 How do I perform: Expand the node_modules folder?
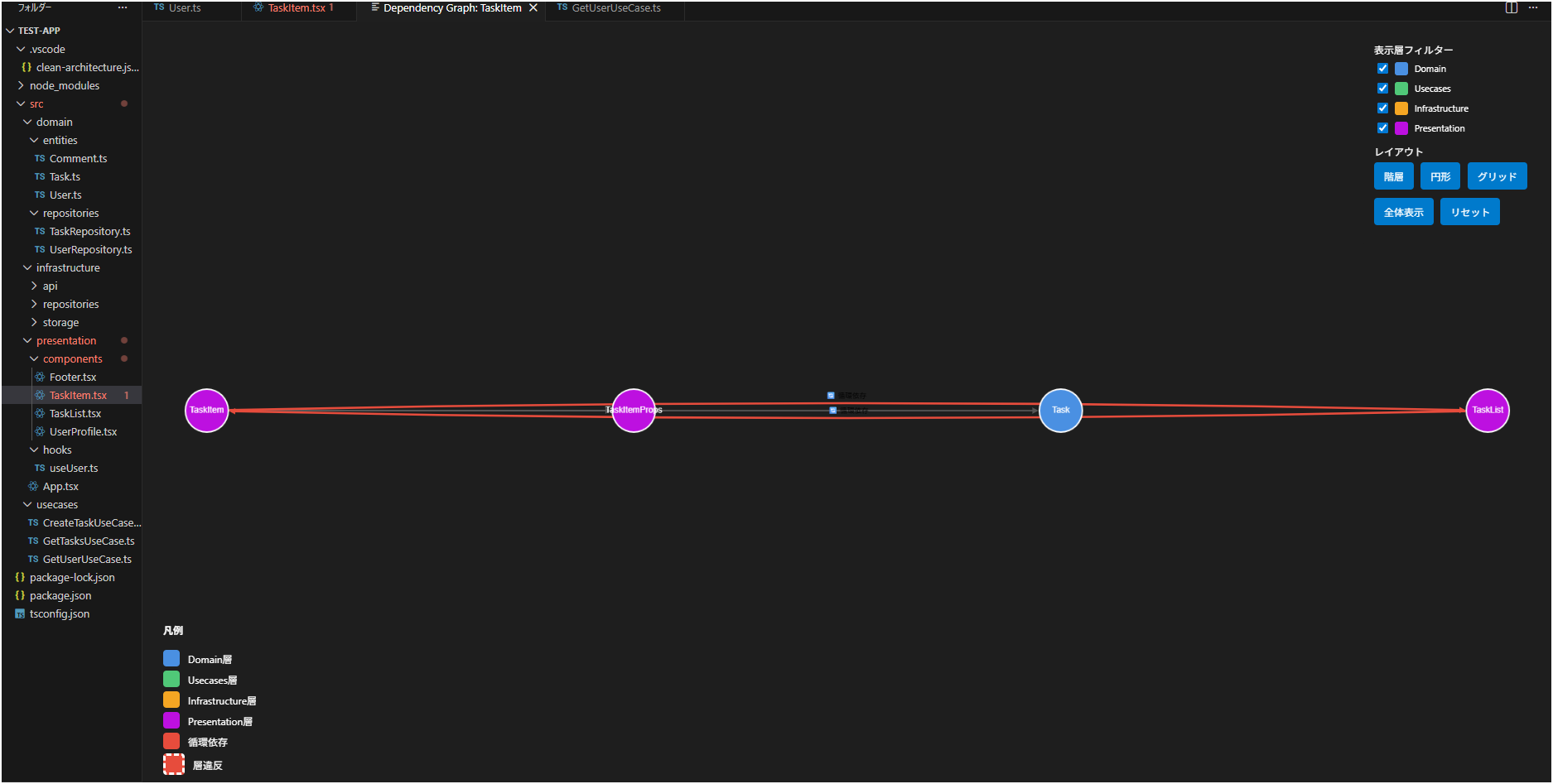[21, 85]
